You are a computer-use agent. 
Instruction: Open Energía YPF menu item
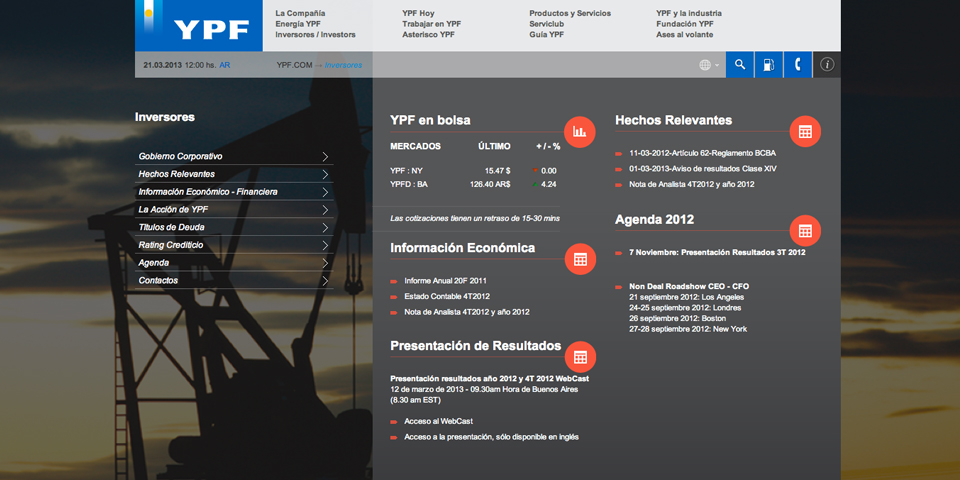298,24
